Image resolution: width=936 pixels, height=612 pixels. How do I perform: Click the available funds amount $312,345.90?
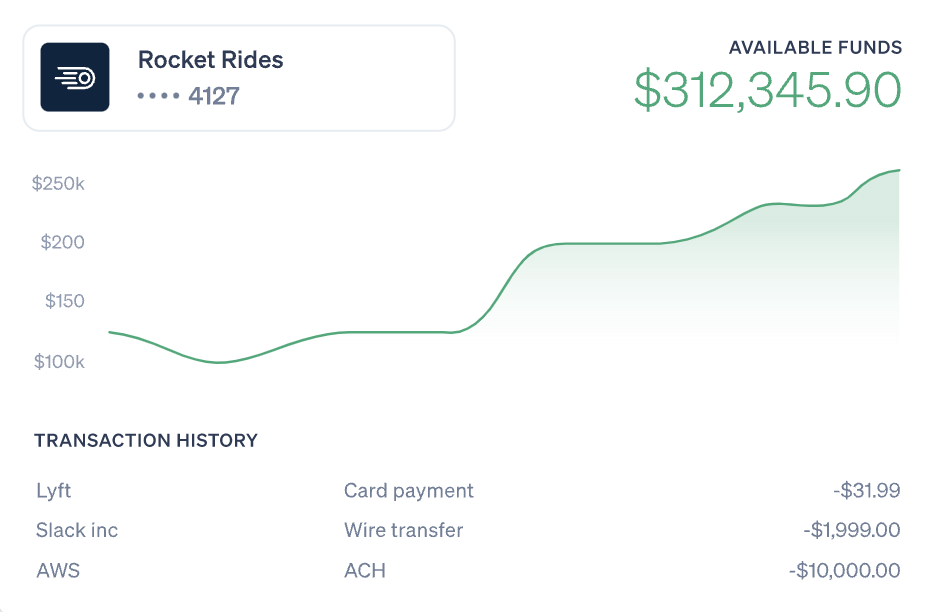click(x=768, y=90)
